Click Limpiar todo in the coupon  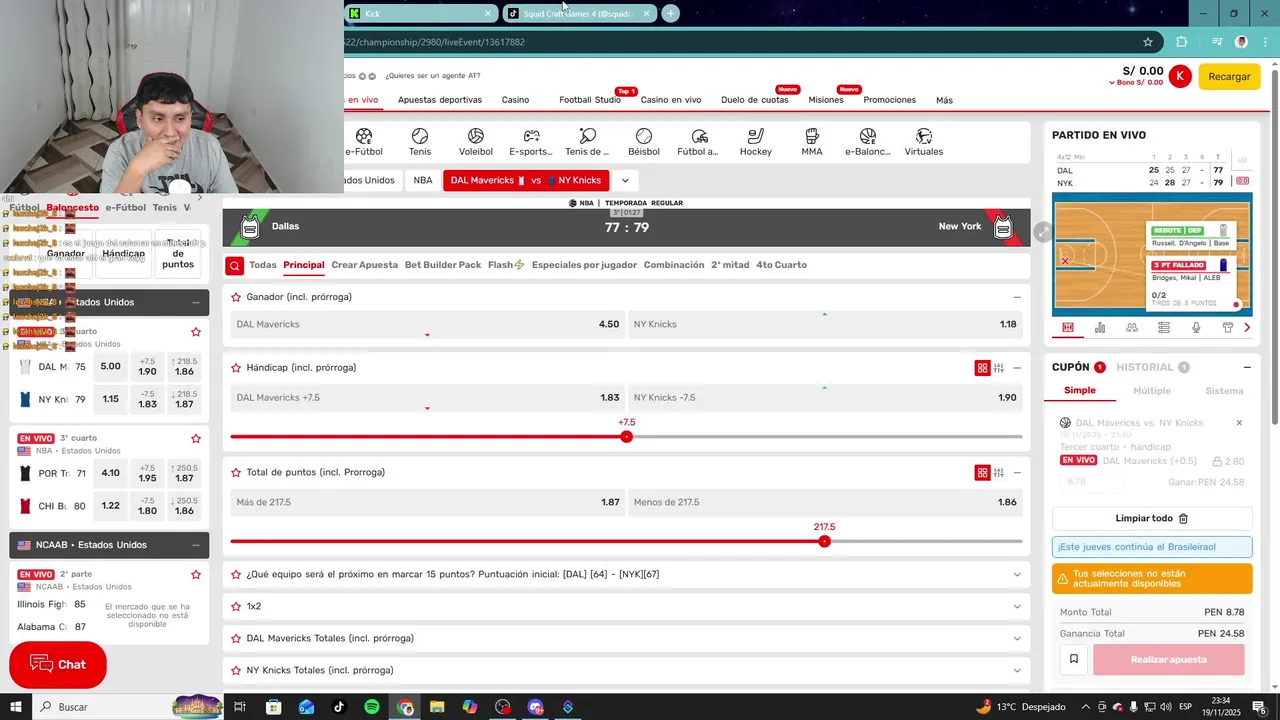[1152, 518]
